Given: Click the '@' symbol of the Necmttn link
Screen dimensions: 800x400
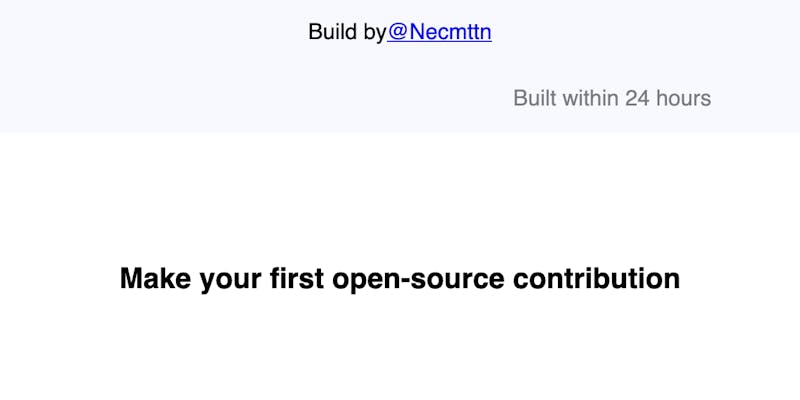Looking at the screenshot, I should 397,32.
